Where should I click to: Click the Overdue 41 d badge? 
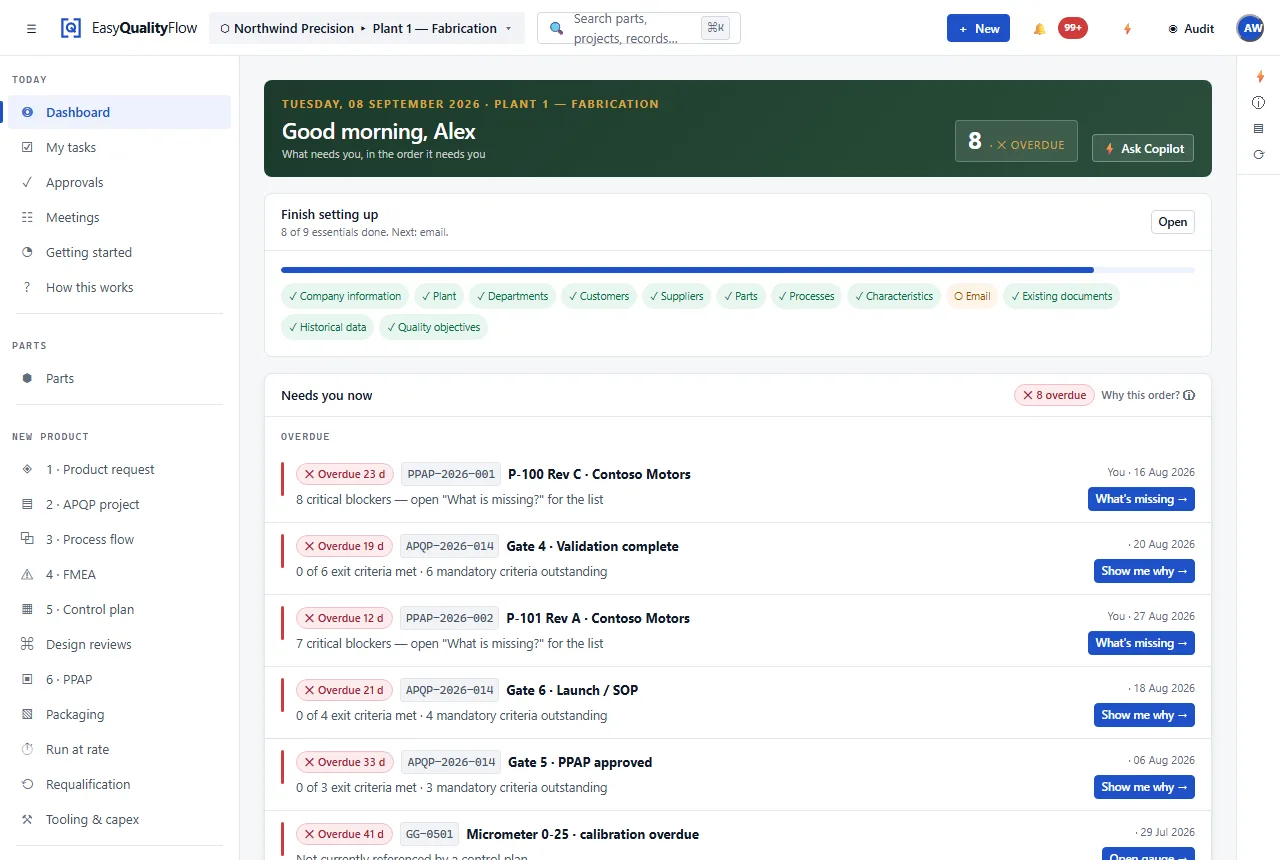click(x=345, y=834)
